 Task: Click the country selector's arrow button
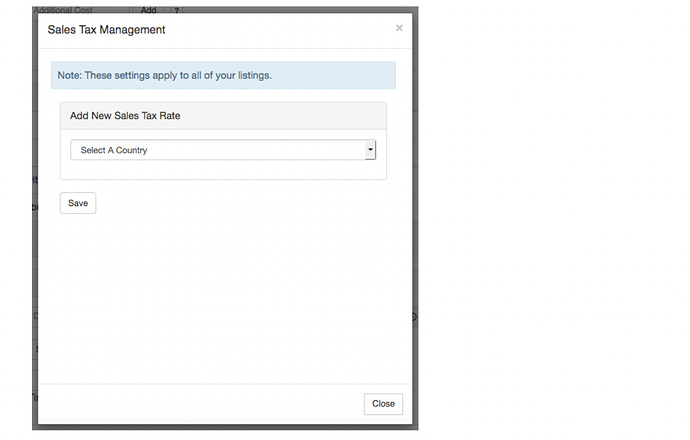pos(371,150)
